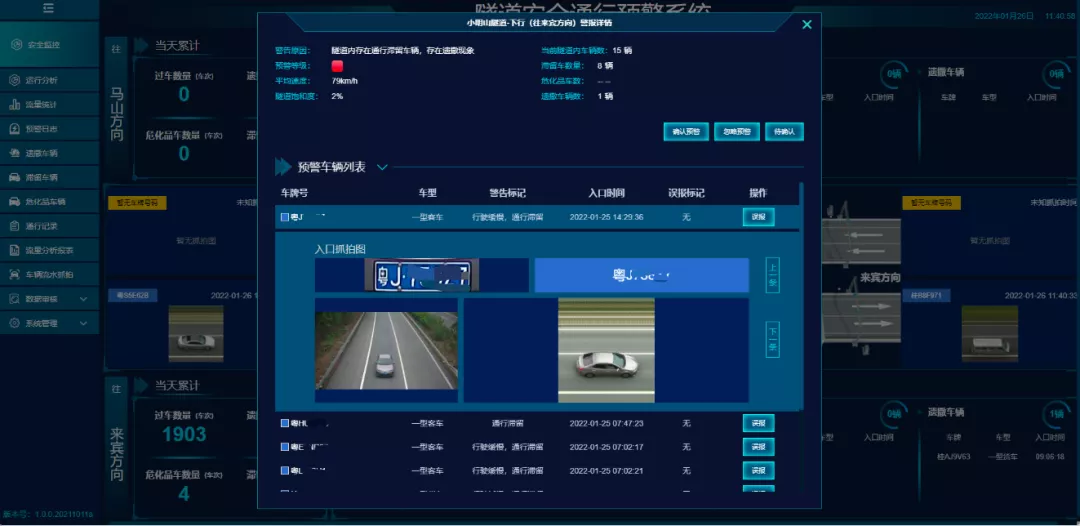1080x526 pixels.
Task: Open 预警日志 via its sidebar icon
Action: [15, 129]
